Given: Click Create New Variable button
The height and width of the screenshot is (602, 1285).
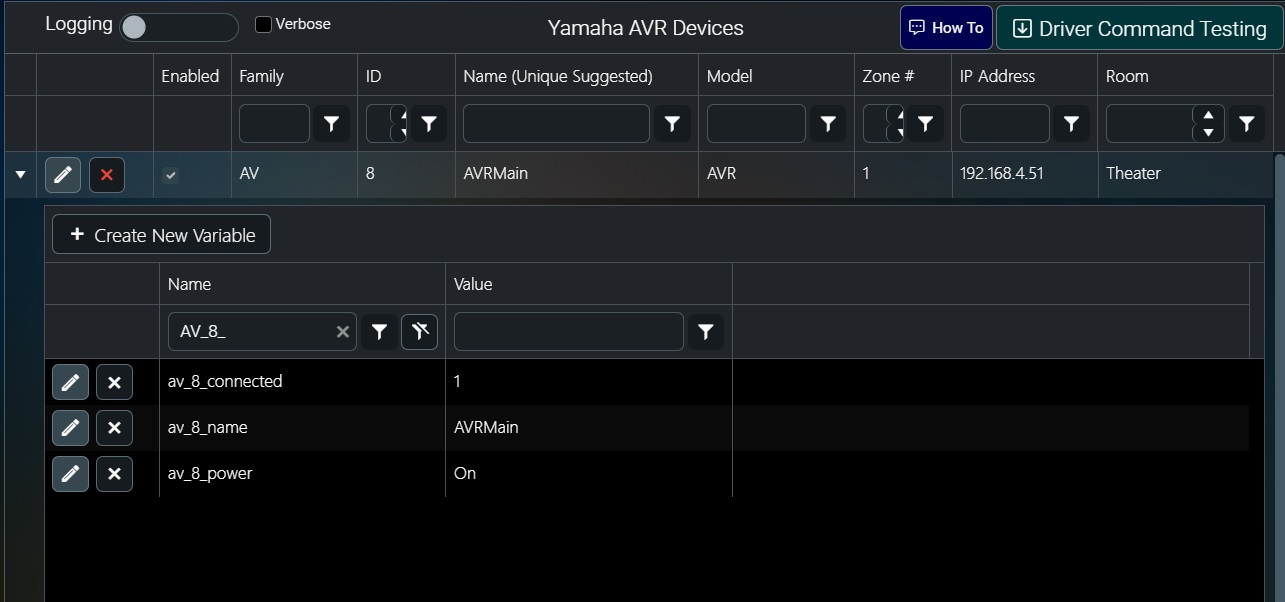Looking at the screenshot, I should click(x=161, y=235).
